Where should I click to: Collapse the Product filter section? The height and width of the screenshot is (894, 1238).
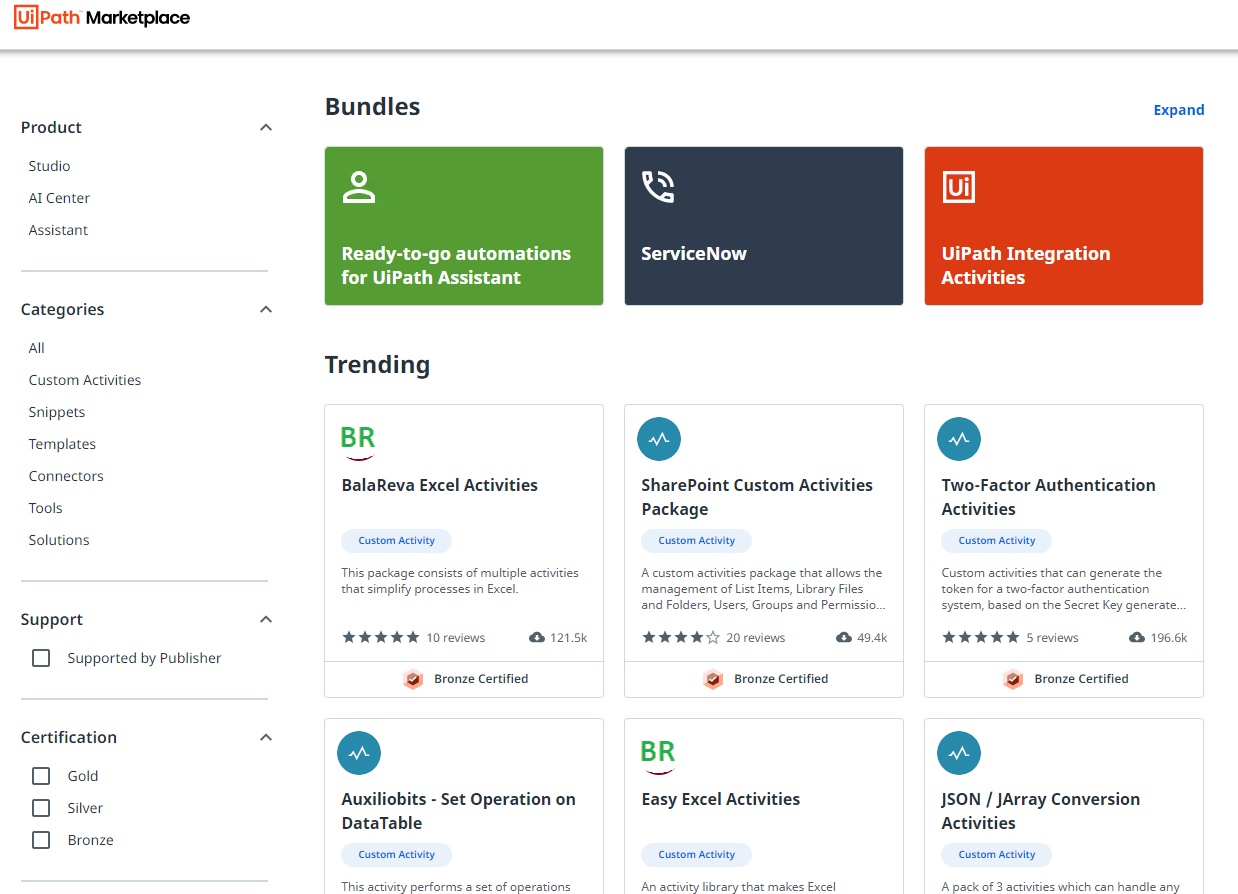pyautogui.click(x=266, y=127)
